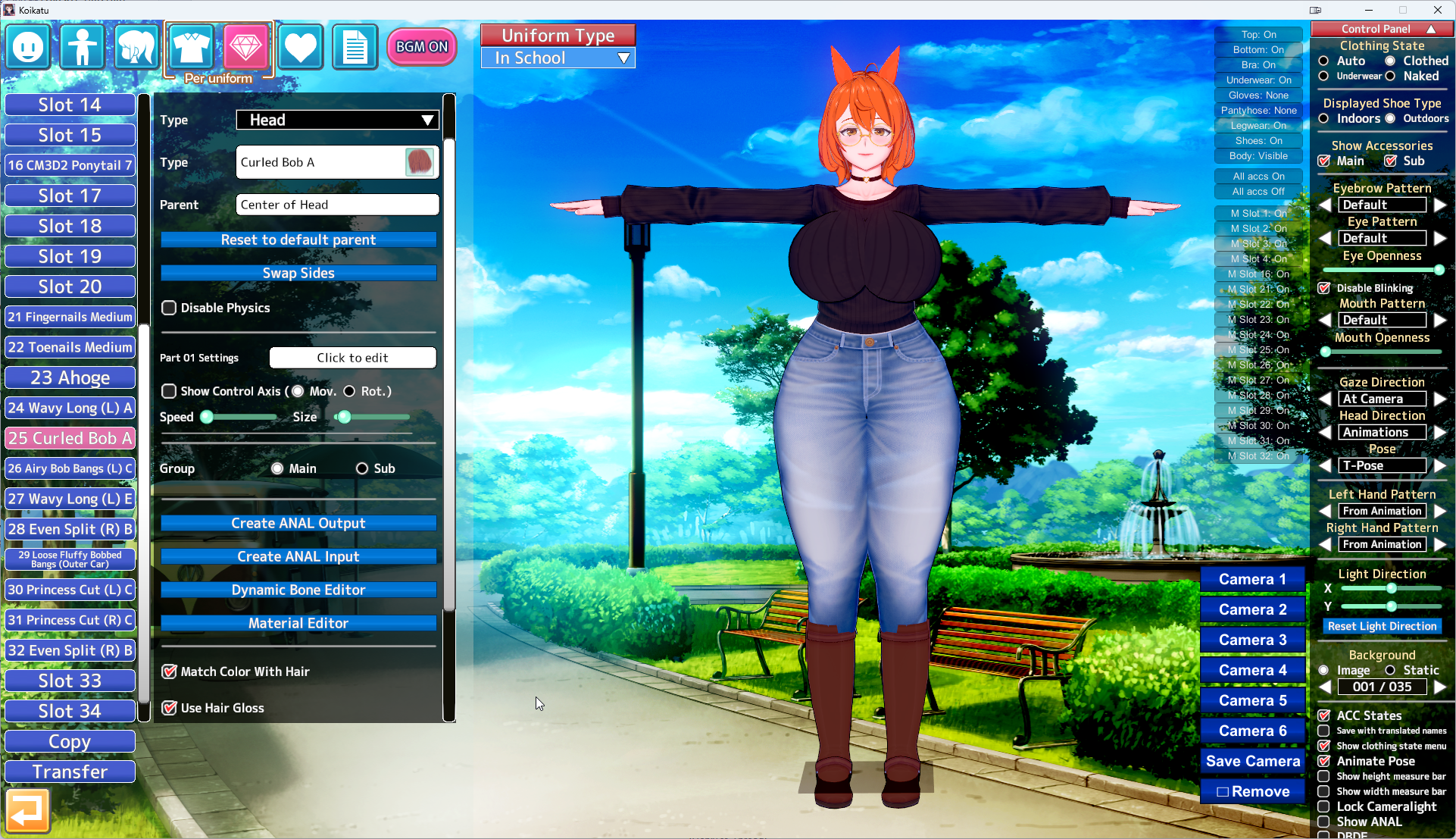Adjust the Eye Openness slider
The height and width of the screenshot is (839, 1456).
(1438, 270)
